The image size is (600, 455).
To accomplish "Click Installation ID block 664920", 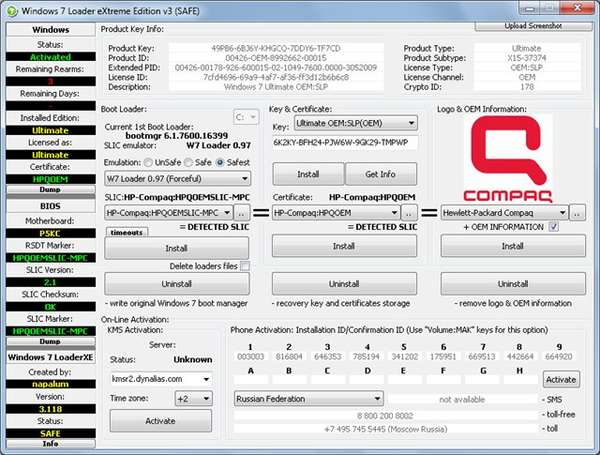I will (x=559, y=357).
